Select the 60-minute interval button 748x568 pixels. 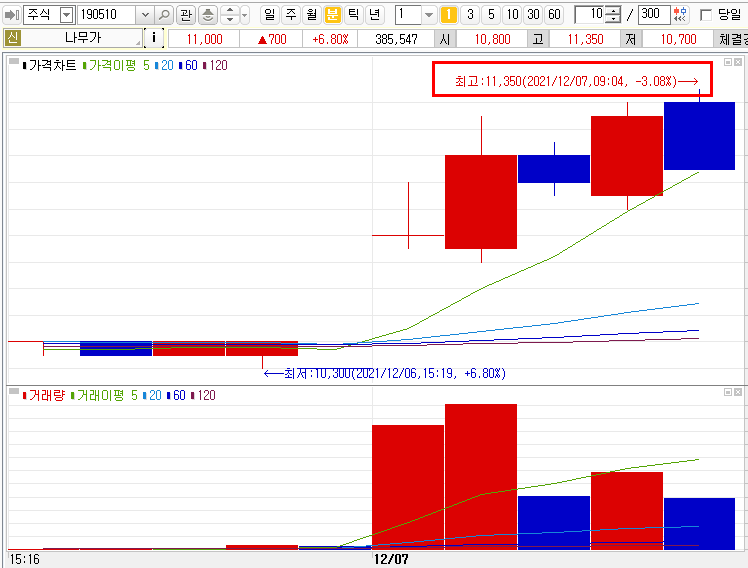pyautogui.click(x=554, y=15)
